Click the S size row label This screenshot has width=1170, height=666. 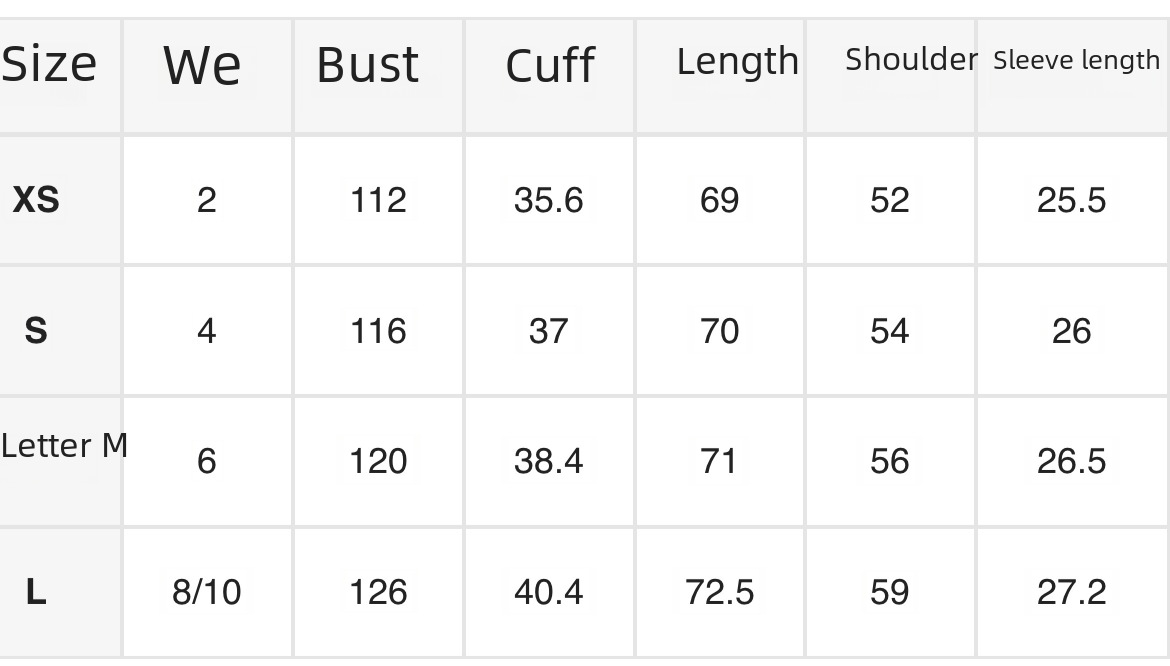click(36, 330)
